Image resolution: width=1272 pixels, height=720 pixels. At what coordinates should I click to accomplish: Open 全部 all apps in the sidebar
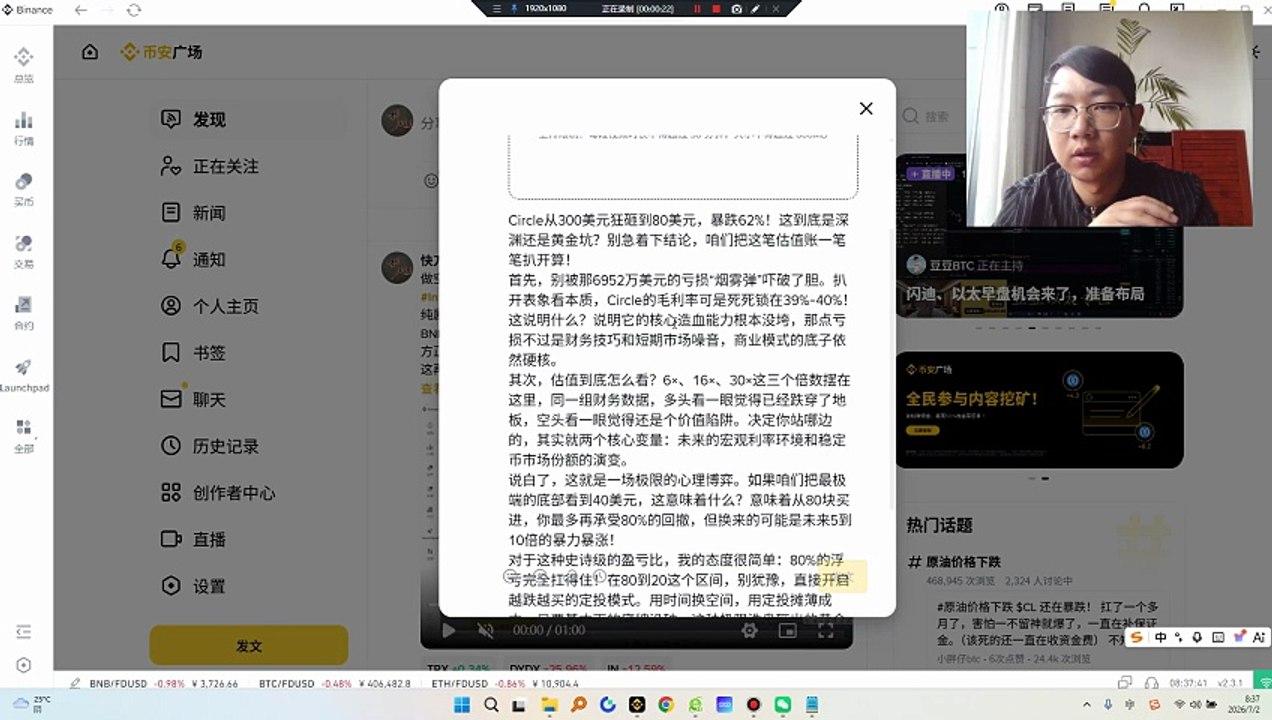(23, 436)
